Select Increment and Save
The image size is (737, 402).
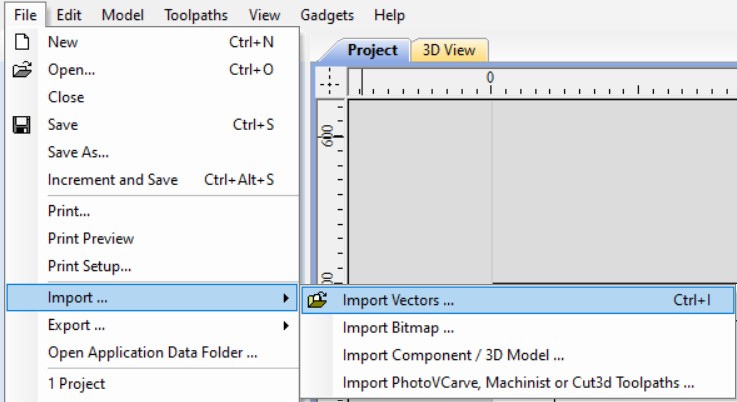point(113,180)
